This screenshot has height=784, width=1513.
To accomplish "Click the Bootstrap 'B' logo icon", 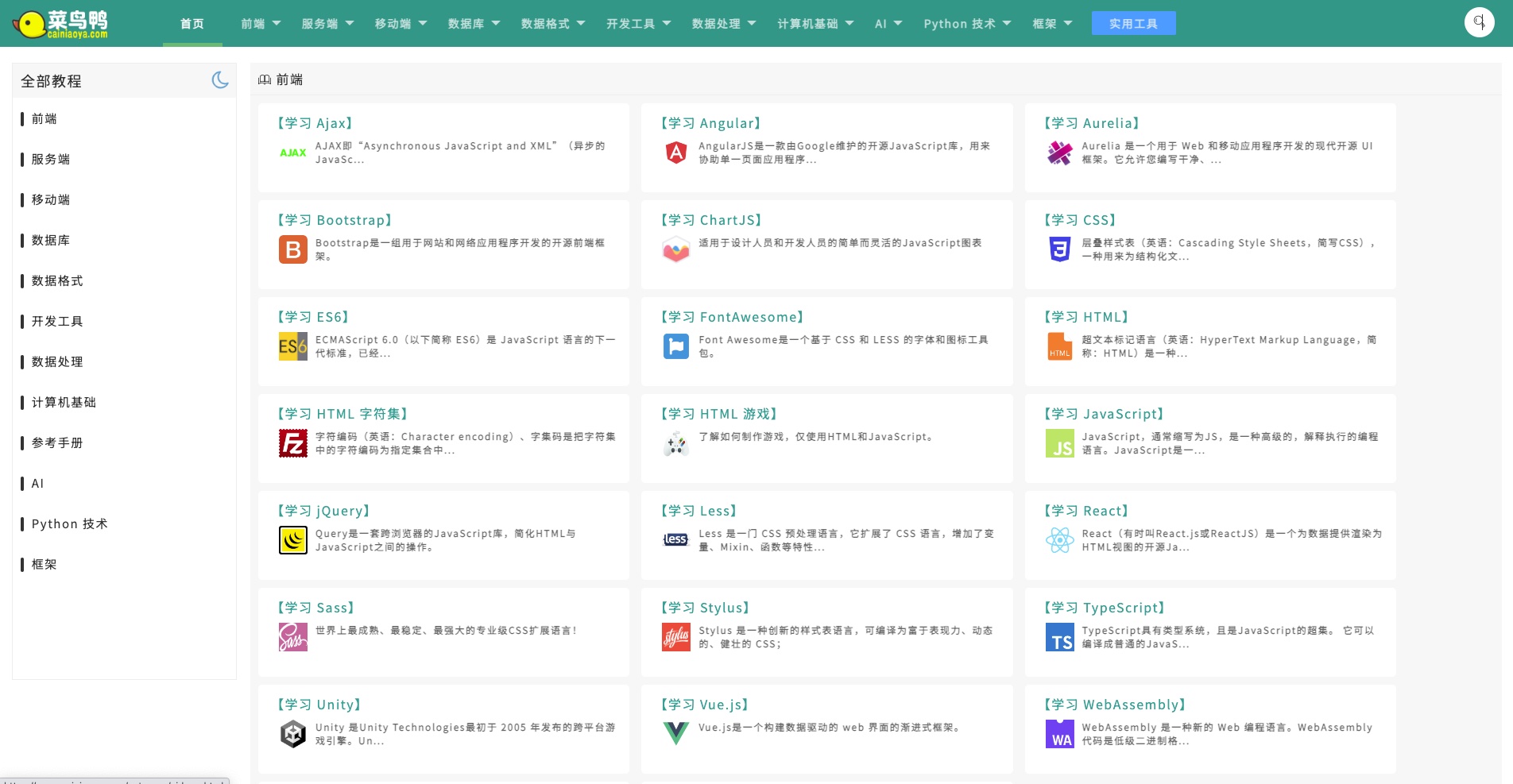I will click(x=292, y=249).
